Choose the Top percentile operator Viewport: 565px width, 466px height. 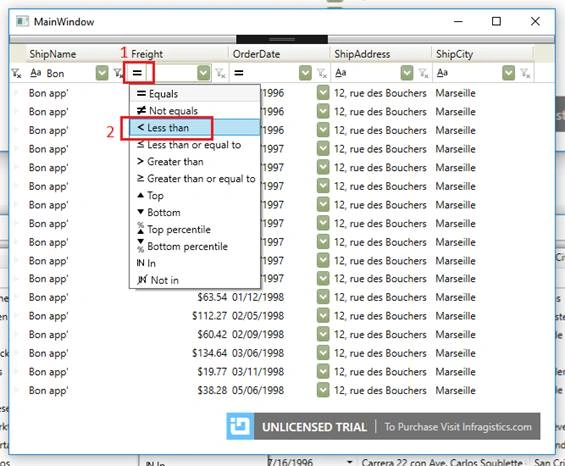click(195, 229)
